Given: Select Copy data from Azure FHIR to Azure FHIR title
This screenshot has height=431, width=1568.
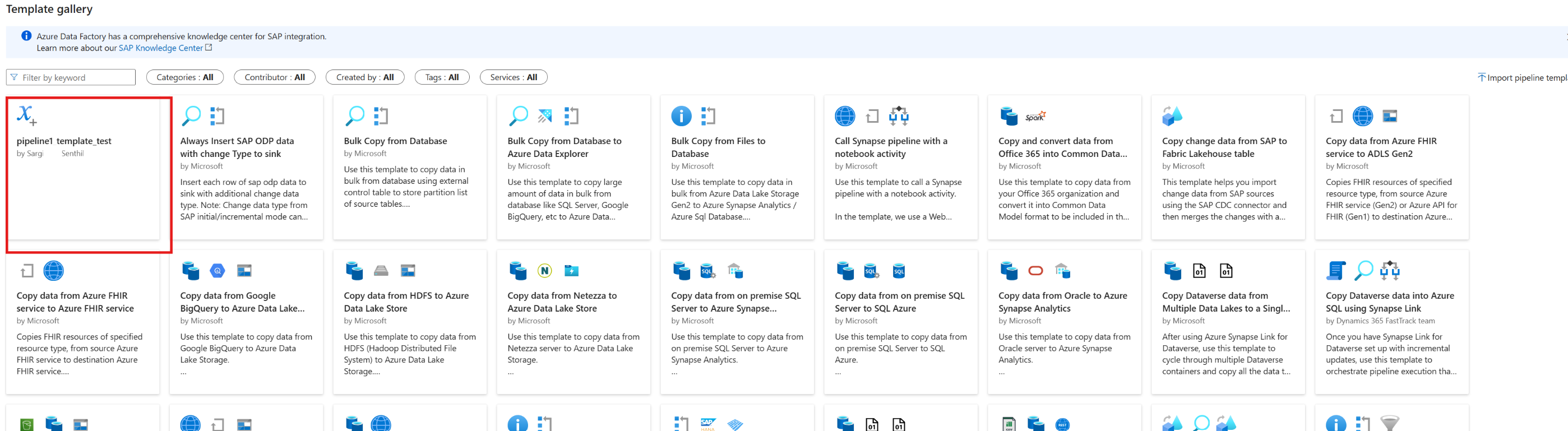Looking at the screenshot, I should (75, 302).
